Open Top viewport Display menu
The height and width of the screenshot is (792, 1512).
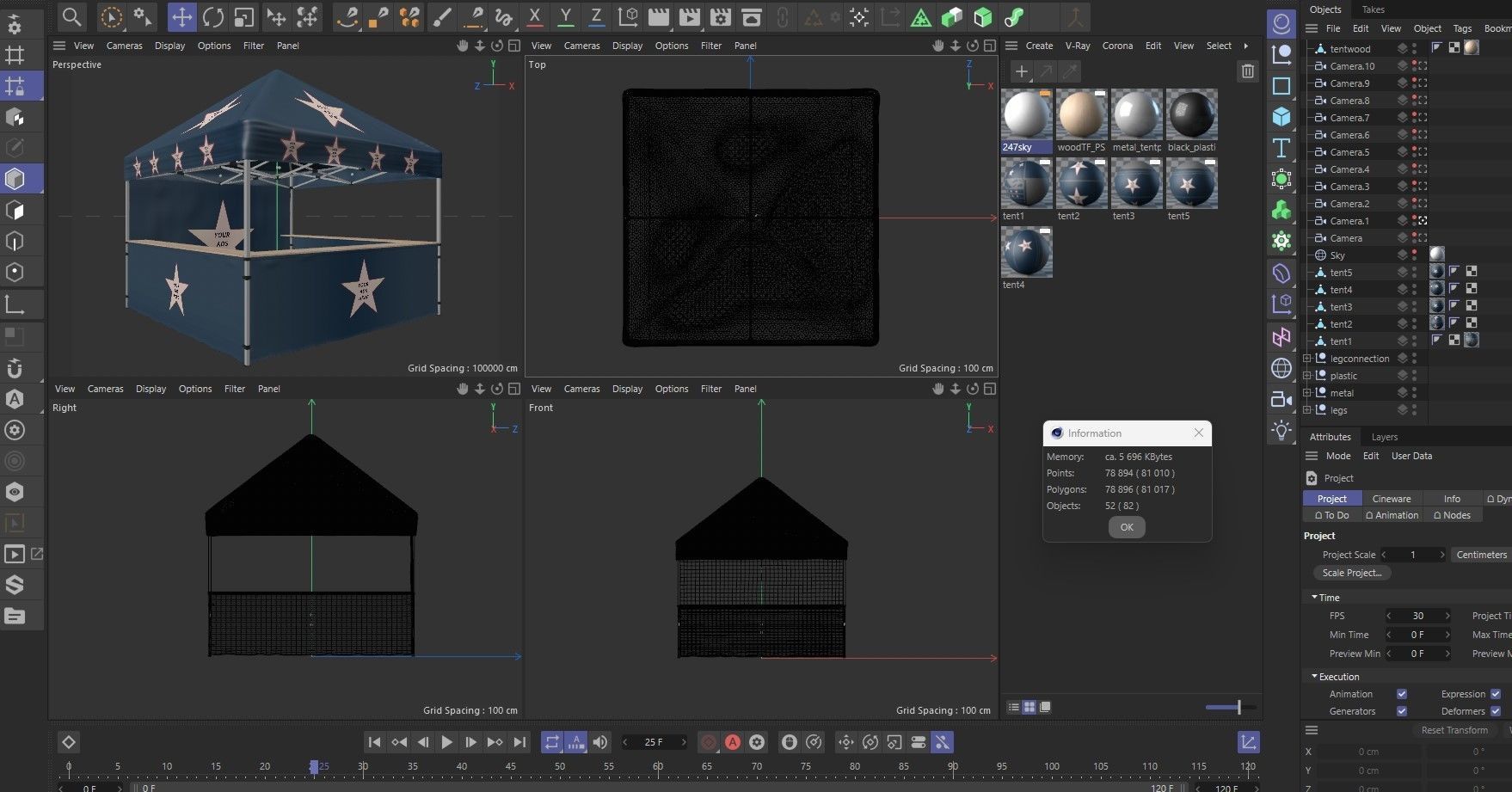point(627,46)
